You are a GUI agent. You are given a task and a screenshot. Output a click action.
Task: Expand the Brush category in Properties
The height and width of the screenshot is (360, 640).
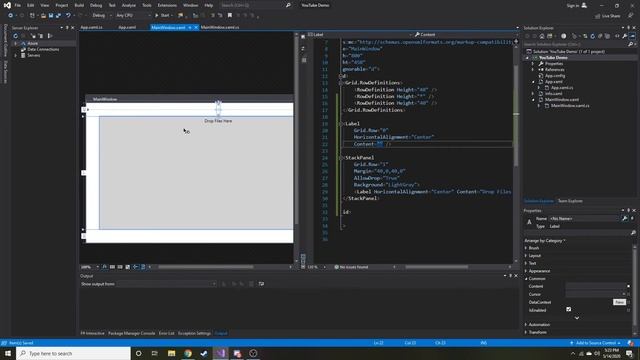click(x=526, y=248)
